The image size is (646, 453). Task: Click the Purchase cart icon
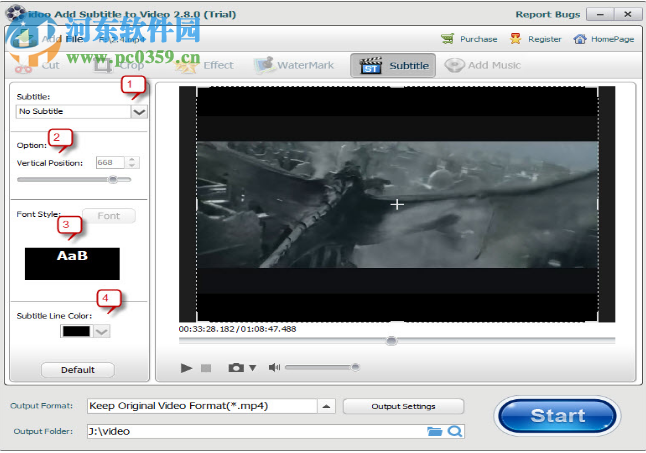pyautogui.click(x=447, y=39)
